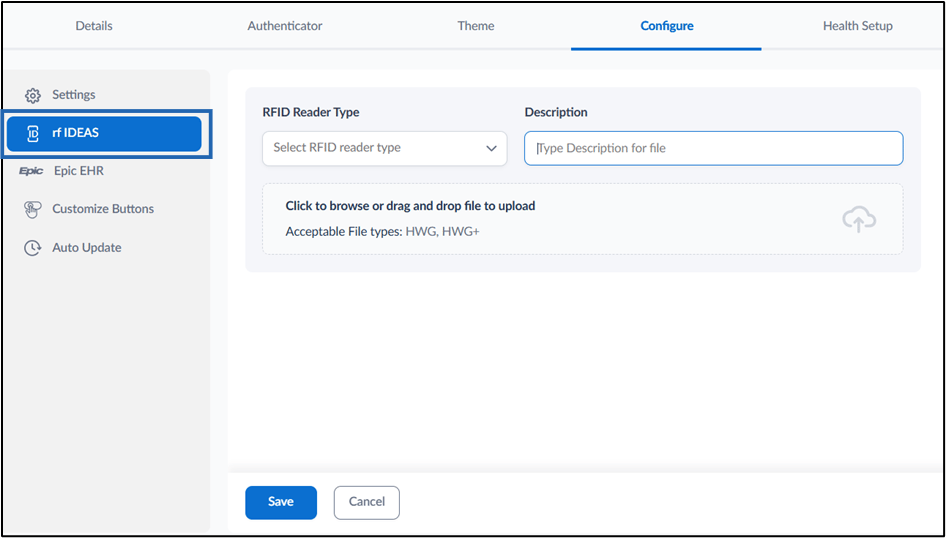The height and width of the screenshot is (538, 946).
Task: Switch to the Authenticator tab
Action: 285,26
